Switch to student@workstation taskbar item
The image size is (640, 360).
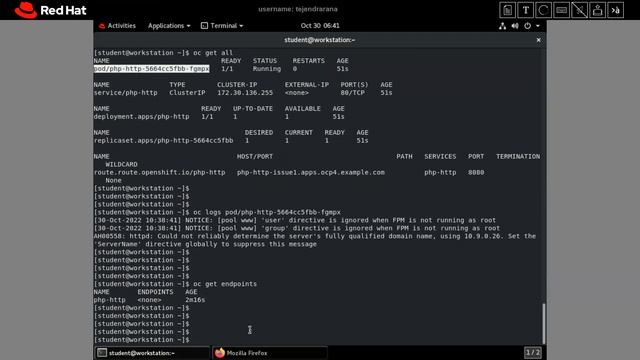pyautogui.click(x=152, y=353)
